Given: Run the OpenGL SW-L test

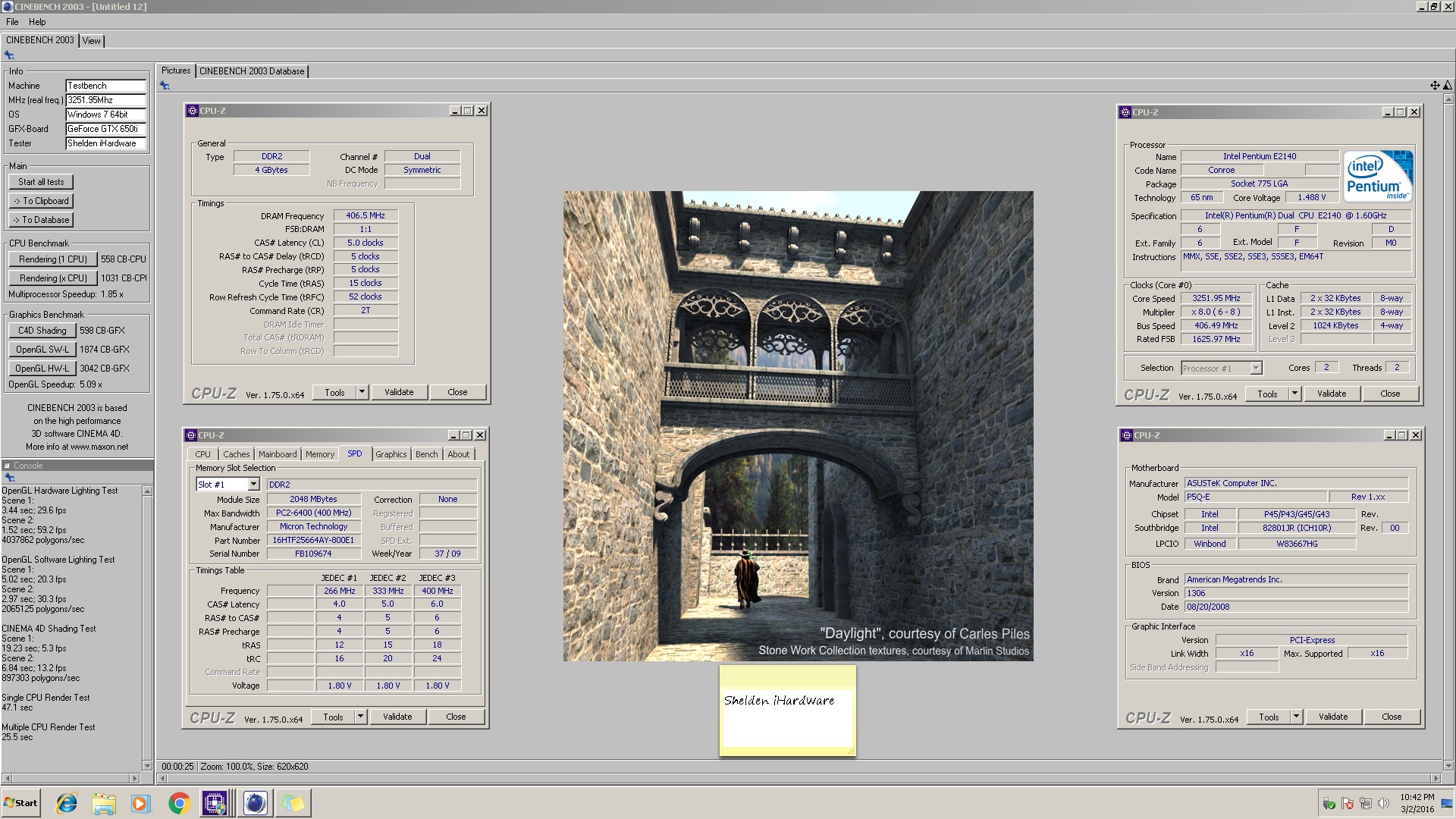Looking at the screenshot, I should pyautogui.click(x=42, y=350).
